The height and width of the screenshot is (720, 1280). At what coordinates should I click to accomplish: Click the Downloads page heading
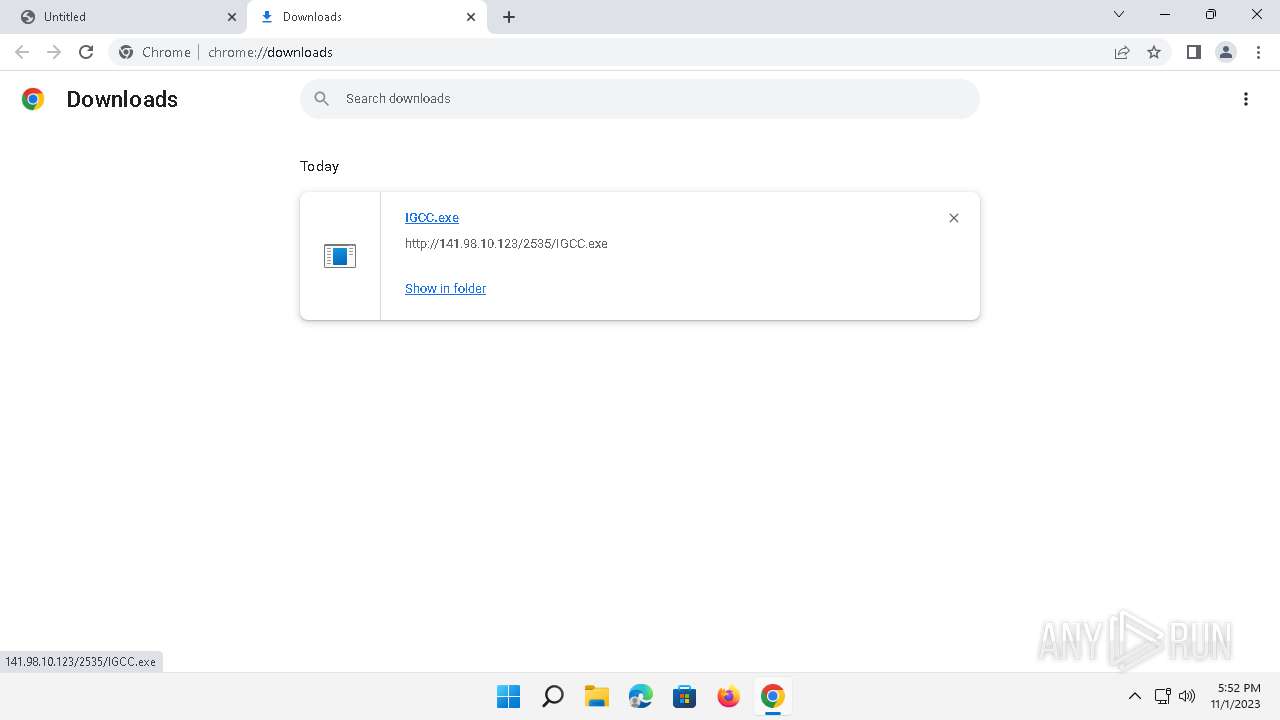122,99
